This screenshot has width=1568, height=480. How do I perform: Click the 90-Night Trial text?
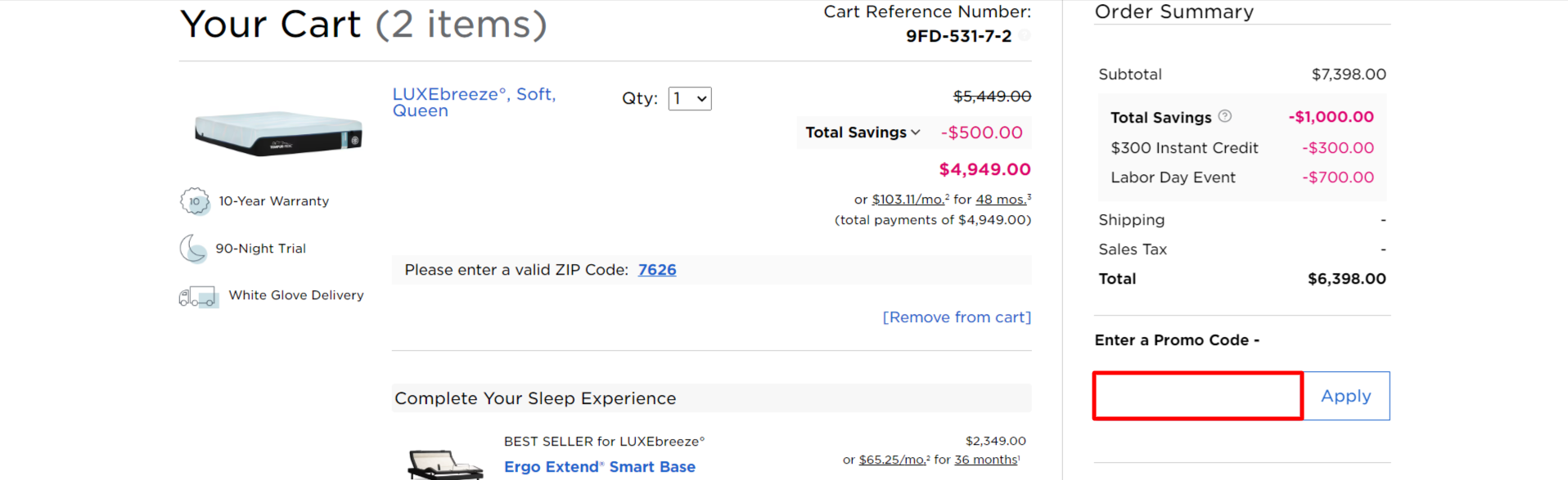pos(260,249)
